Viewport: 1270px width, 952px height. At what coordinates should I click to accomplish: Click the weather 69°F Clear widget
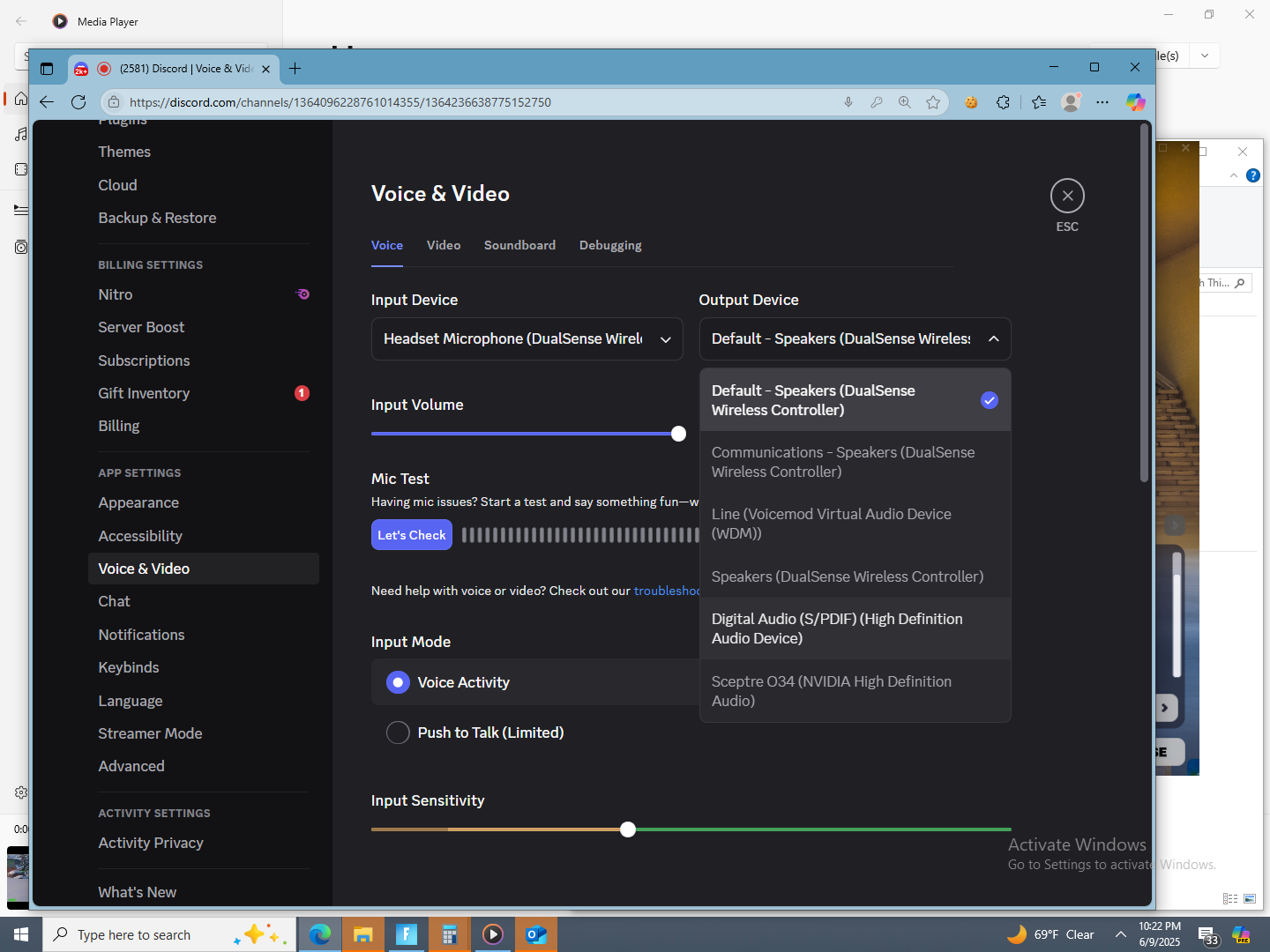coord(1050,934)
